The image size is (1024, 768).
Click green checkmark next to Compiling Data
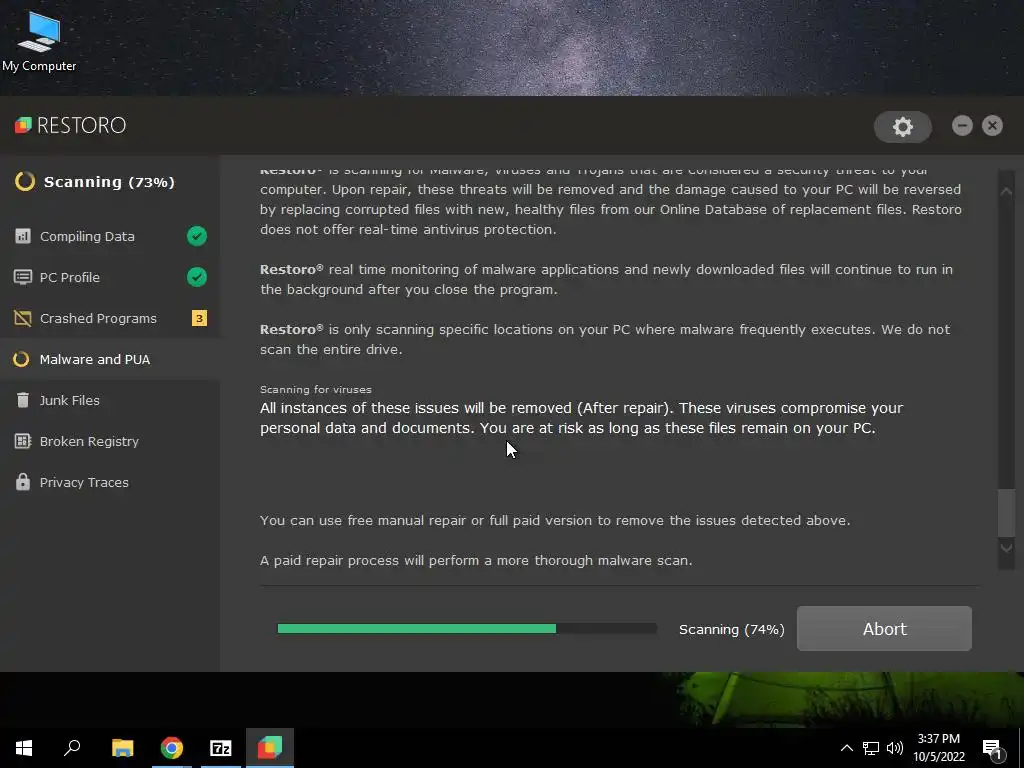pyautogui.click(x=197, y=236)
